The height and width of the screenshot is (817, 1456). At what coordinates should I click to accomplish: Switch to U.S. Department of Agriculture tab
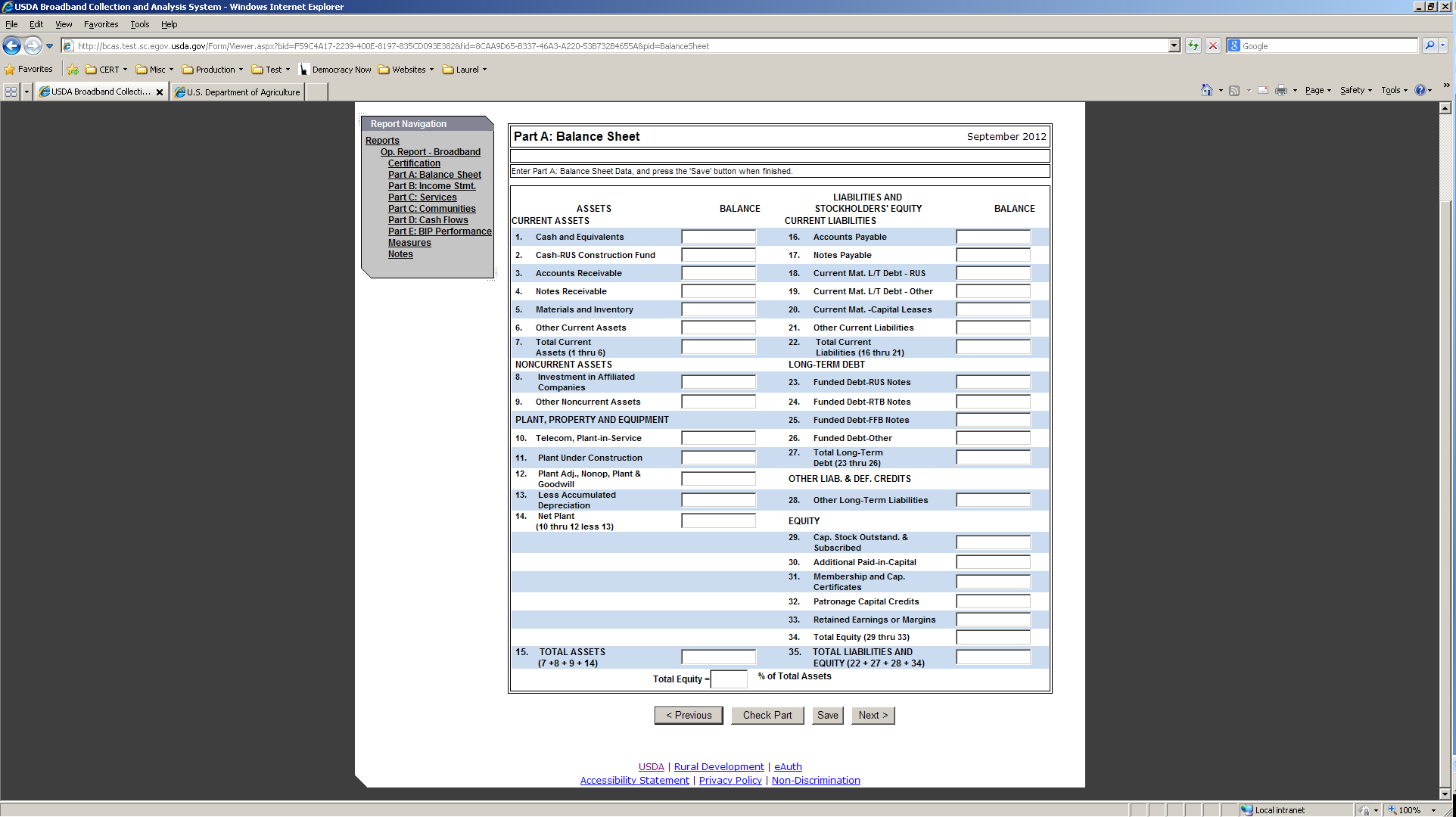pos(241,92)
